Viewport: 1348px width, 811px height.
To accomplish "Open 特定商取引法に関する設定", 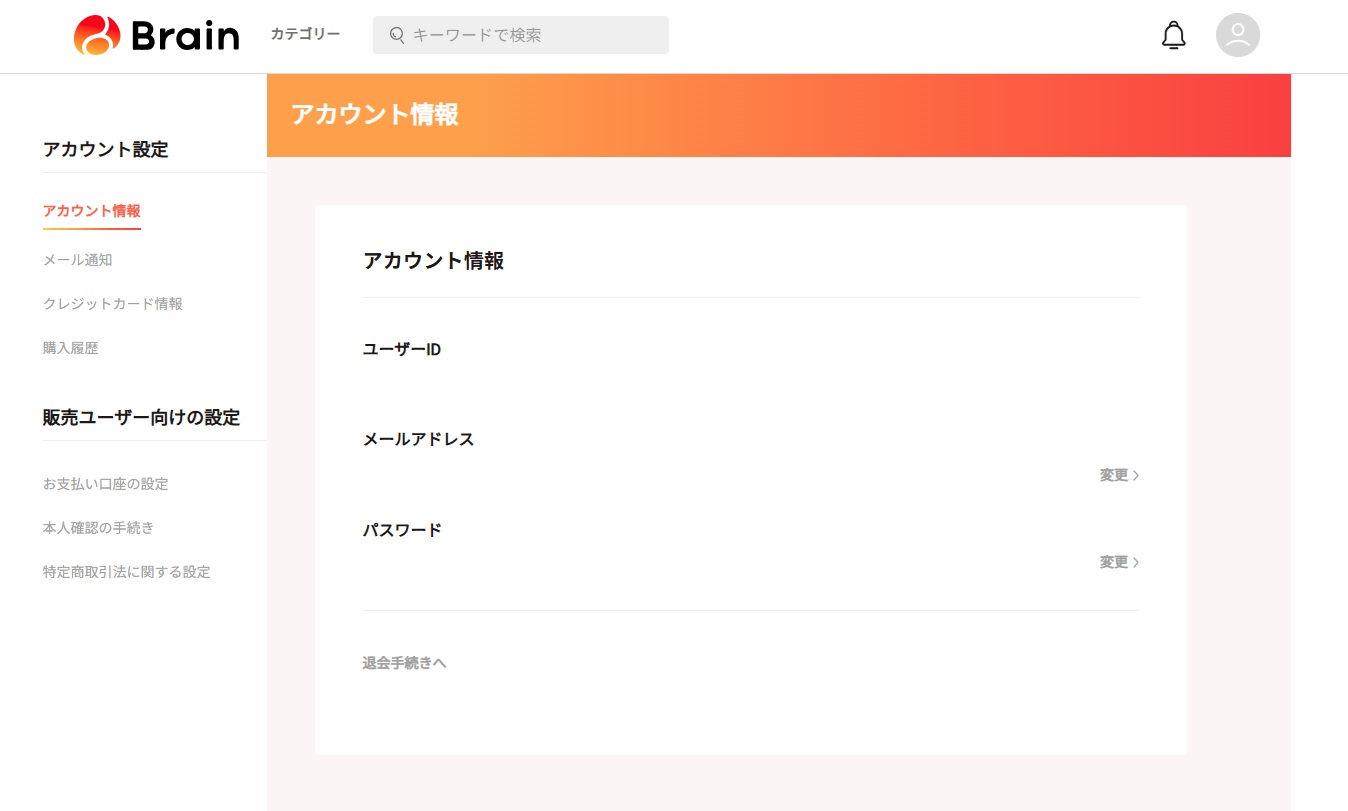I will pyautogui.click(x=127, y=572).
